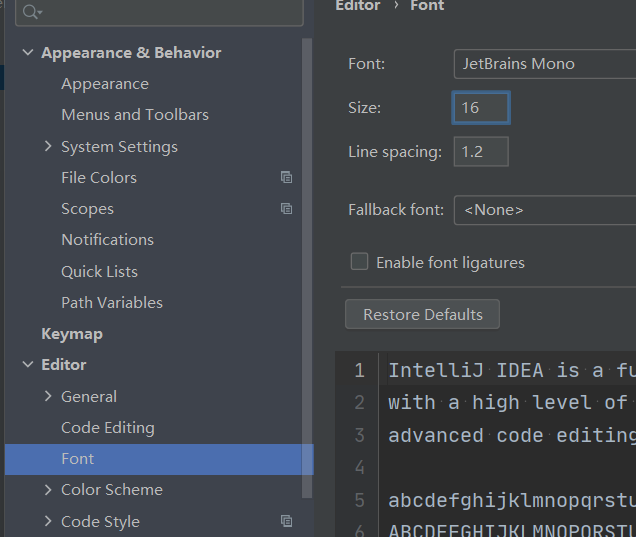Open the Keymap settings page
636x537 pixels.
pyautogui.click(x=72, y=334)
